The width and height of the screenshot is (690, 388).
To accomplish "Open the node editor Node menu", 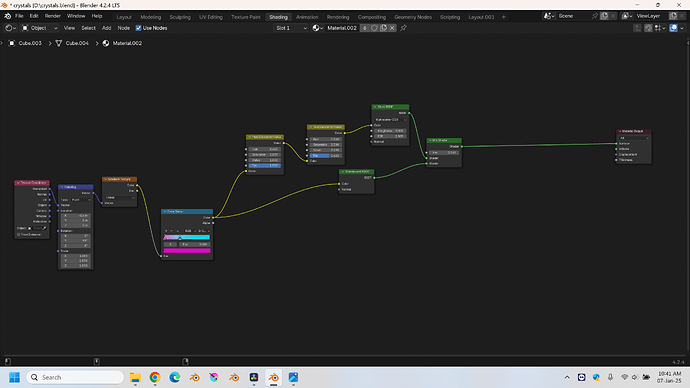I will click(x=124, y=28).
